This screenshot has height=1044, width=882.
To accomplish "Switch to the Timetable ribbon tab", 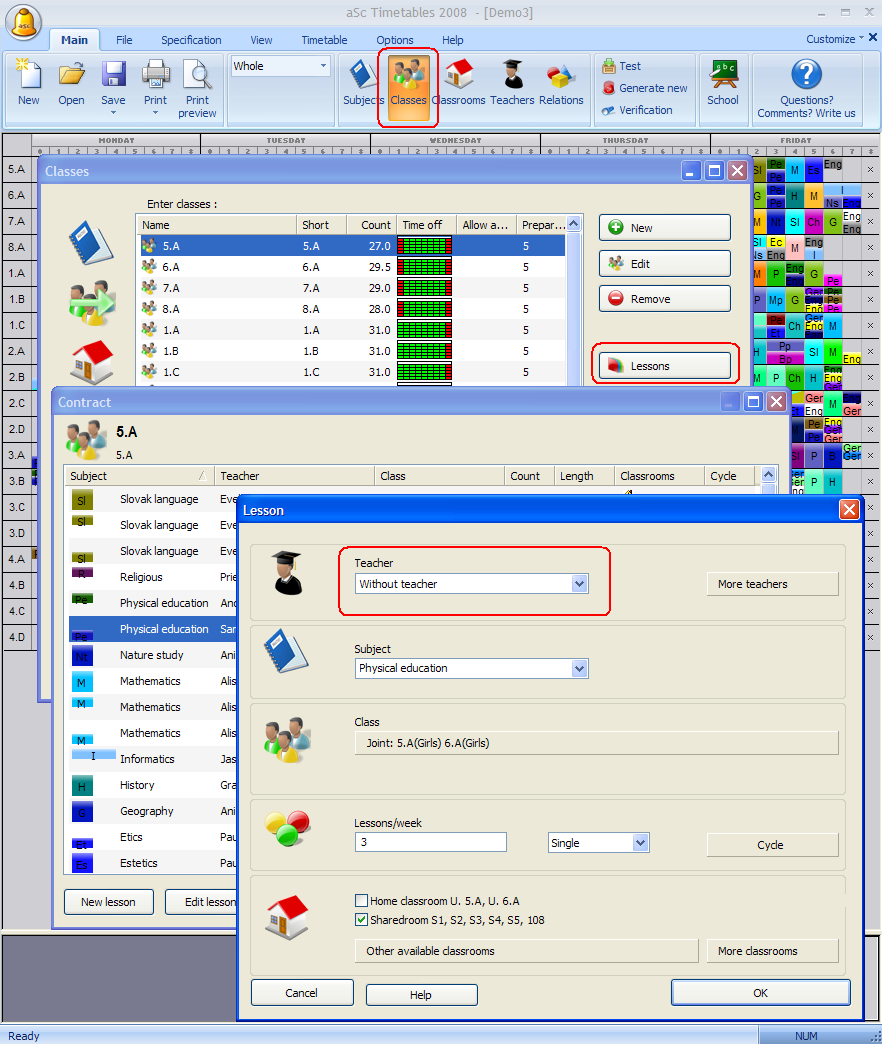I will (x=324, y=40).
